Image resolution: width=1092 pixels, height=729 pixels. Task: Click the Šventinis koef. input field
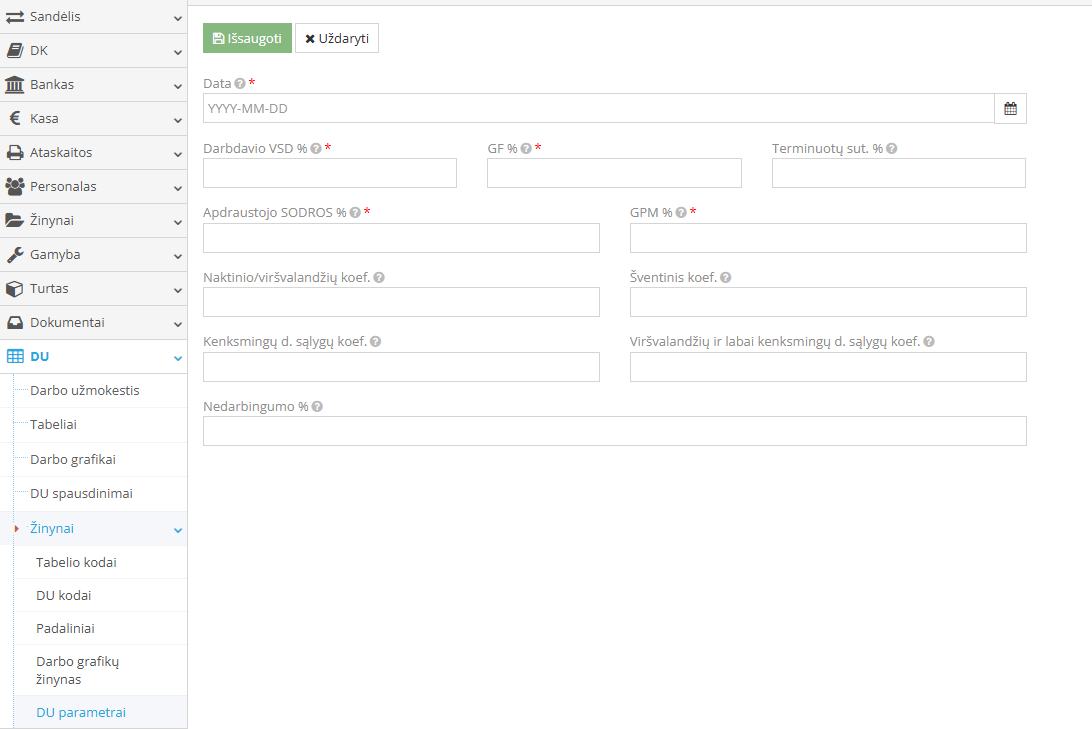point(828,302)
